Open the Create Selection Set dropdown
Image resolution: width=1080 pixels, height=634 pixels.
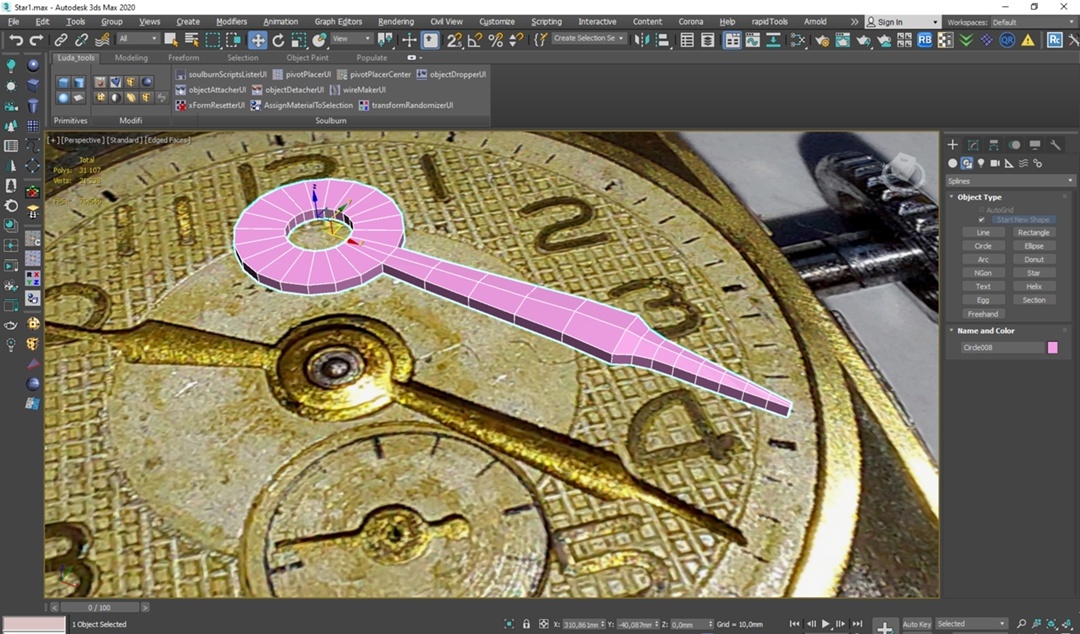(589, 39)
